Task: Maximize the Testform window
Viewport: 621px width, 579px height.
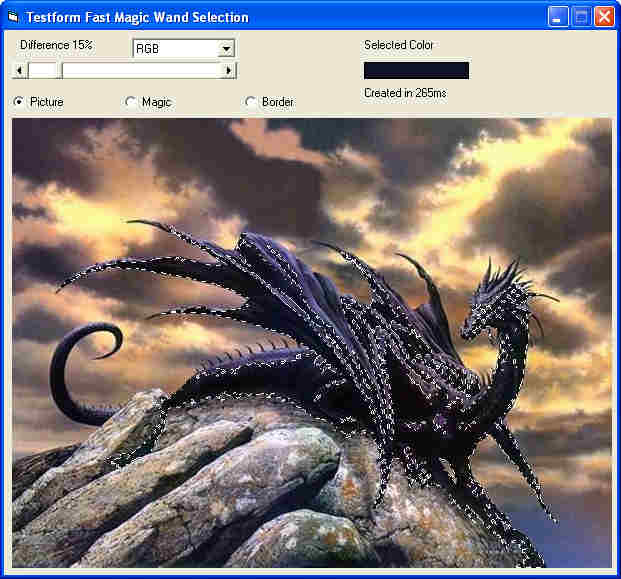Action: pos(582,17)
